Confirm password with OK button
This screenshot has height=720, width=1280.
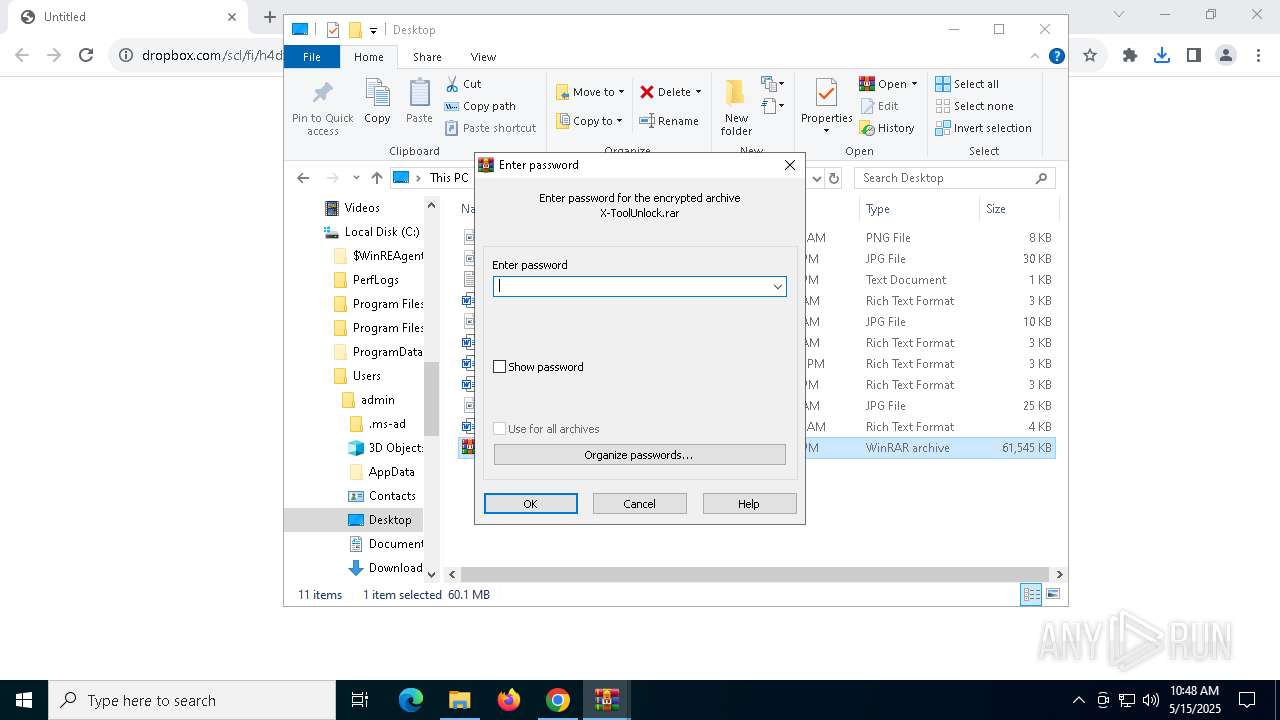[x=530, y=504]
